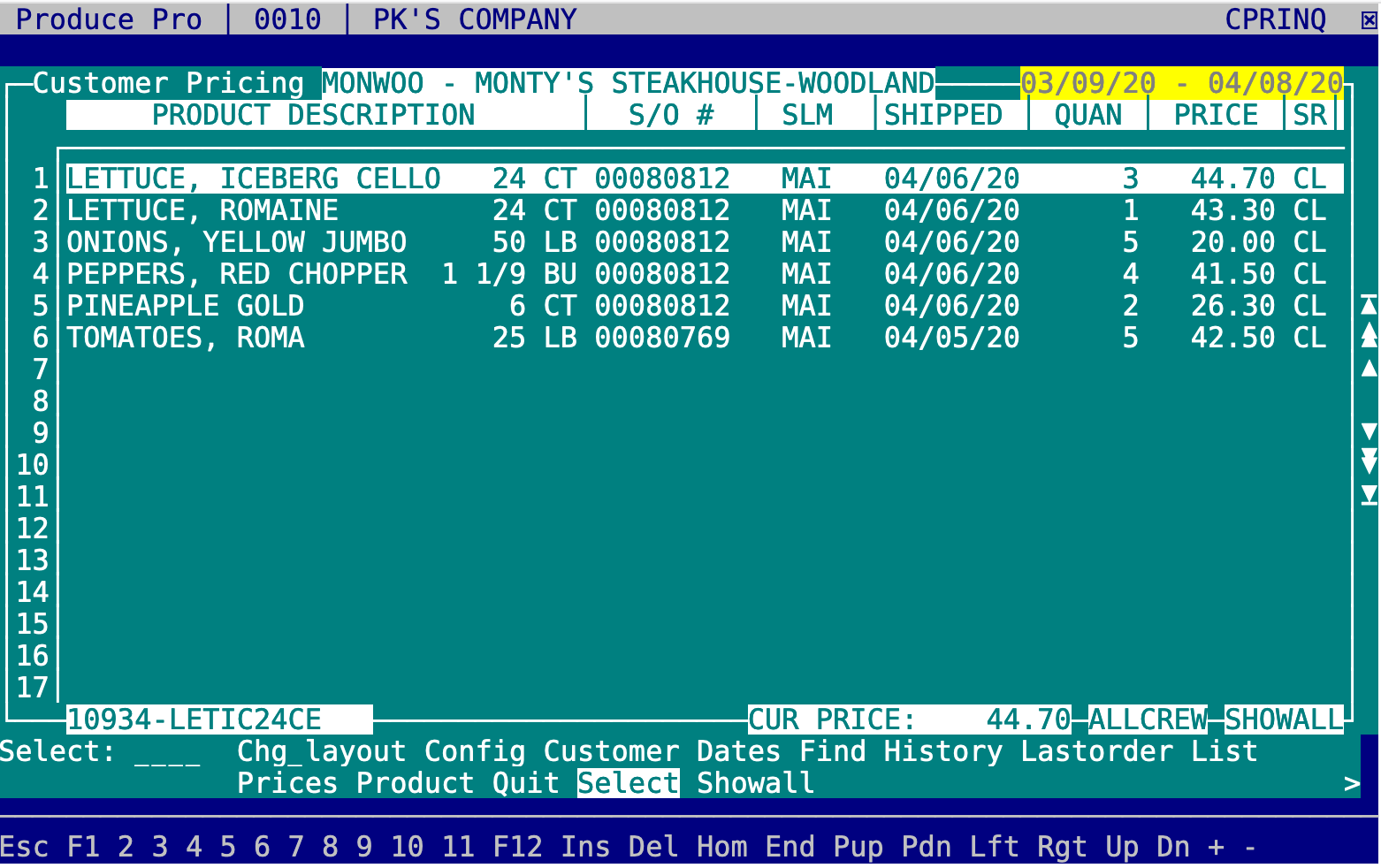The width and height of the screenshot is (1381, 868).
Task: Click the CPRINQ window close box
Action: click(1369, 19)
